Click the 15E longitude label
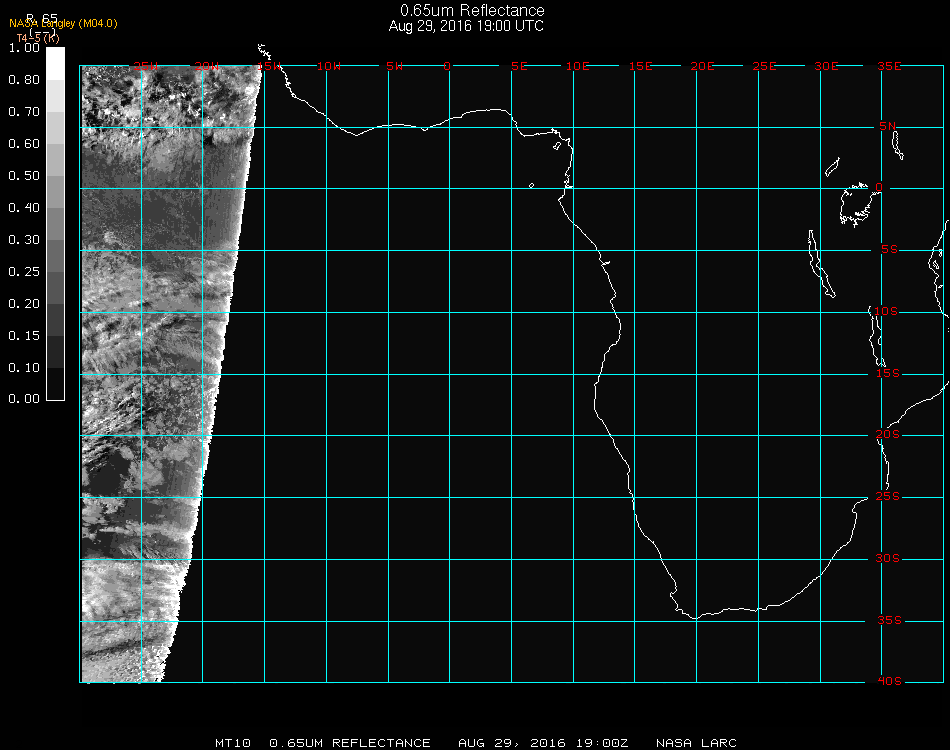 coord(640,66)
